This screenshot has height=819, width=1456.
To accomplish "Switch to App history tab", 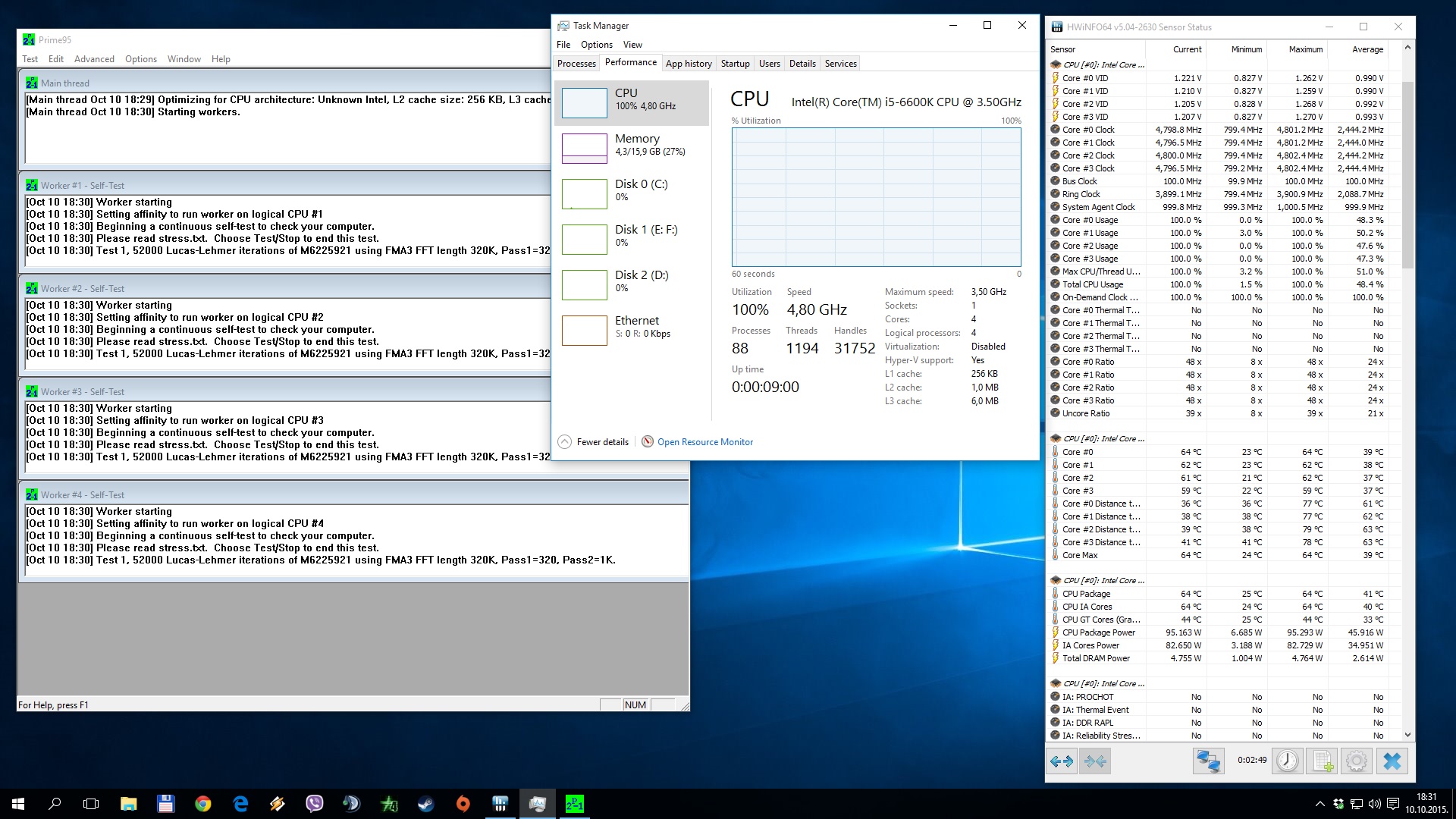I will tap(689, 64).
